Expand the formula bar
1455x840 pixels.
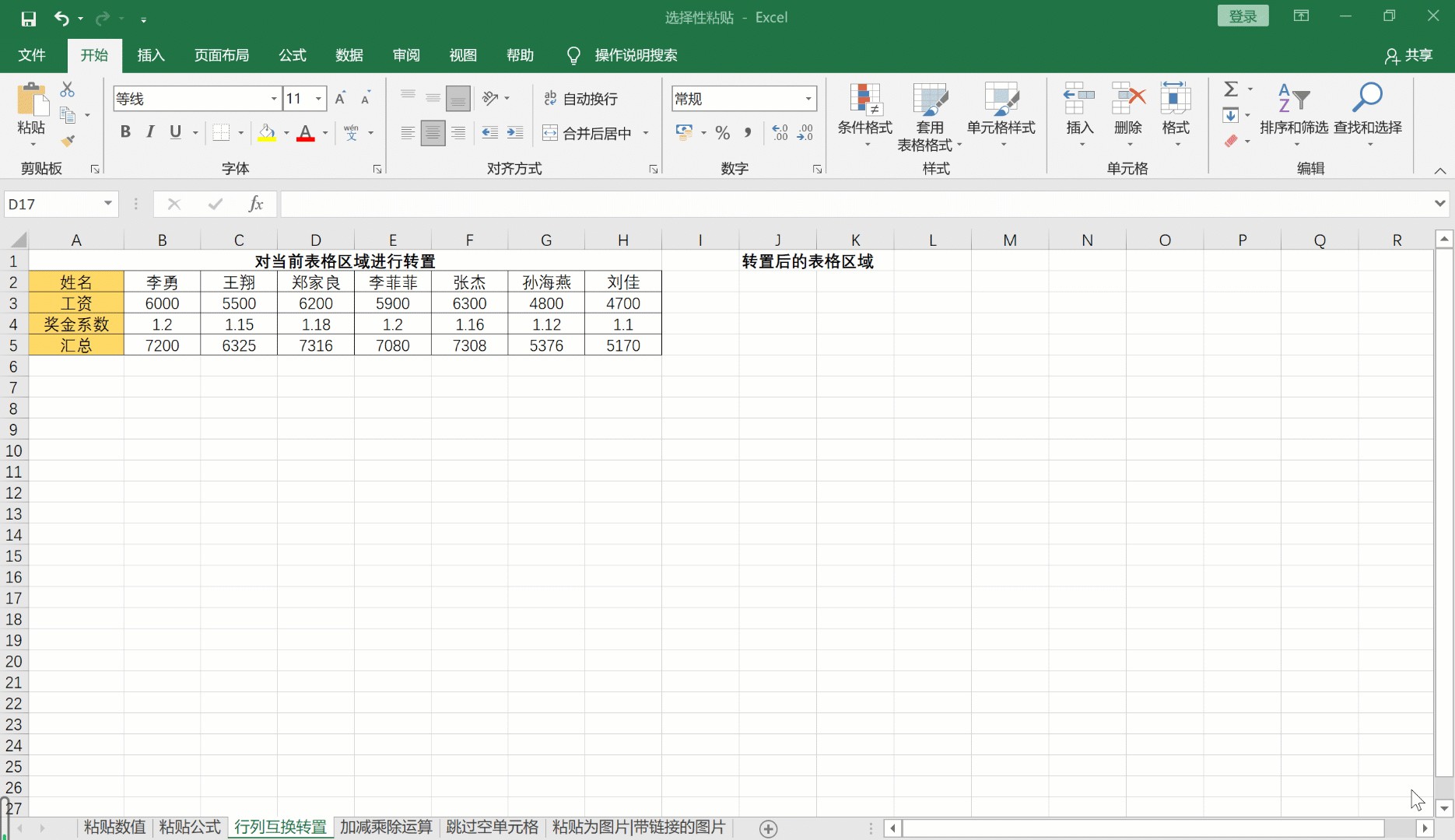coord(1439,203)
